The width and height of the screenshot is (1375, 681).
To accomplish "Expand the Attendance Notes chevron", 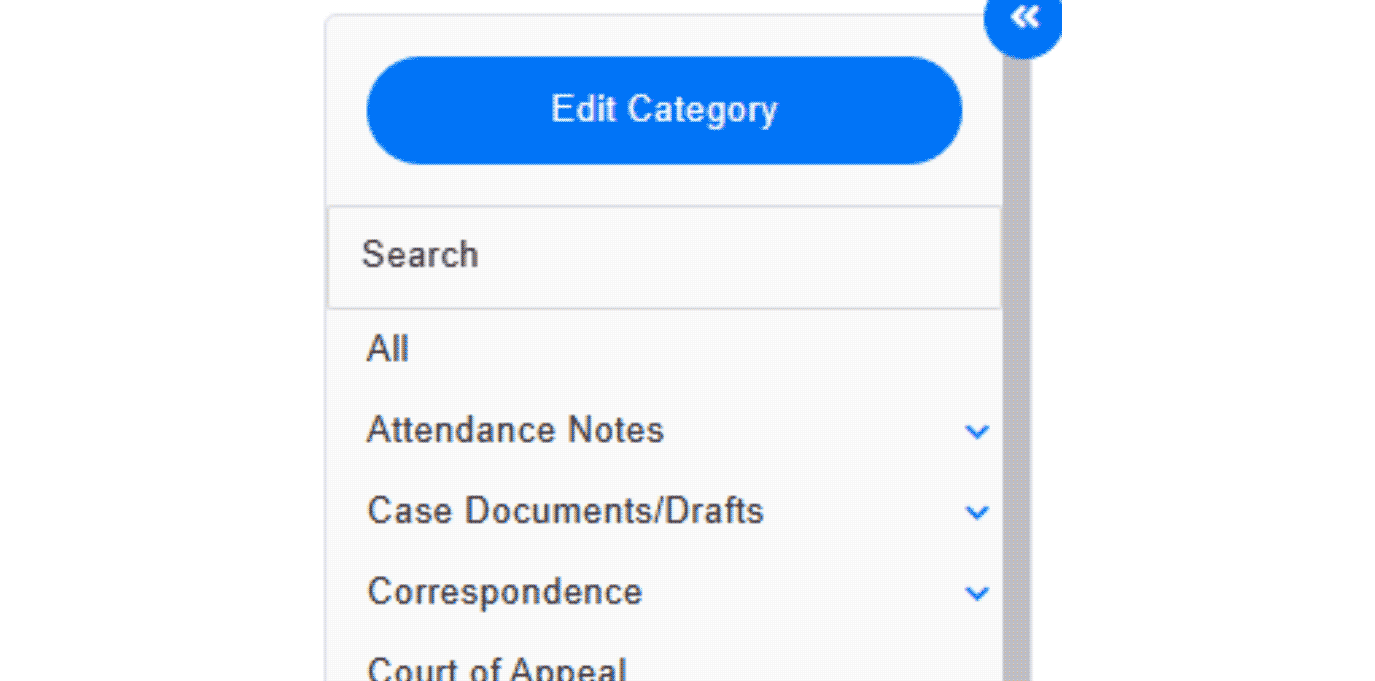I will click(976, 432).
